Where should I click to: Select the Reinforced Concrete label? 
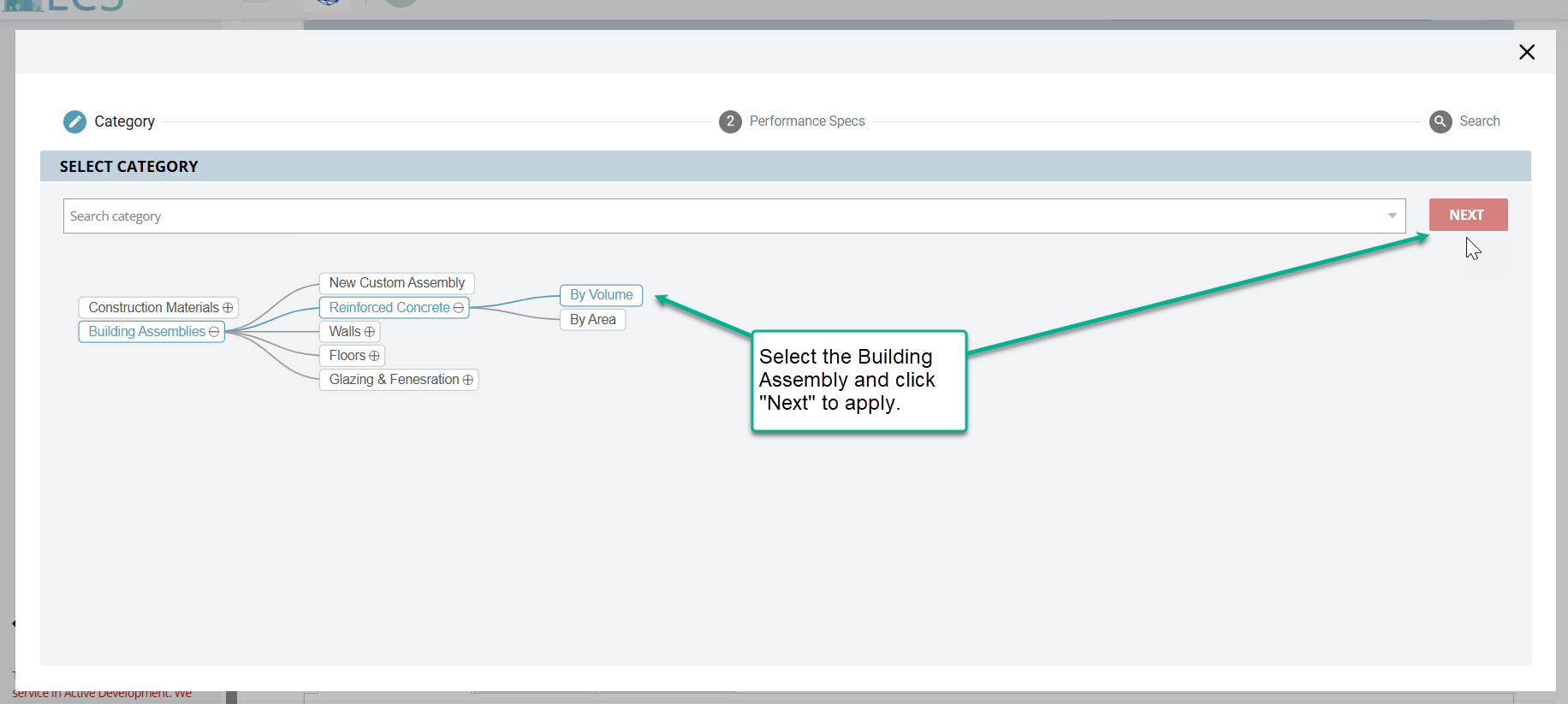[x=389, y=308]
